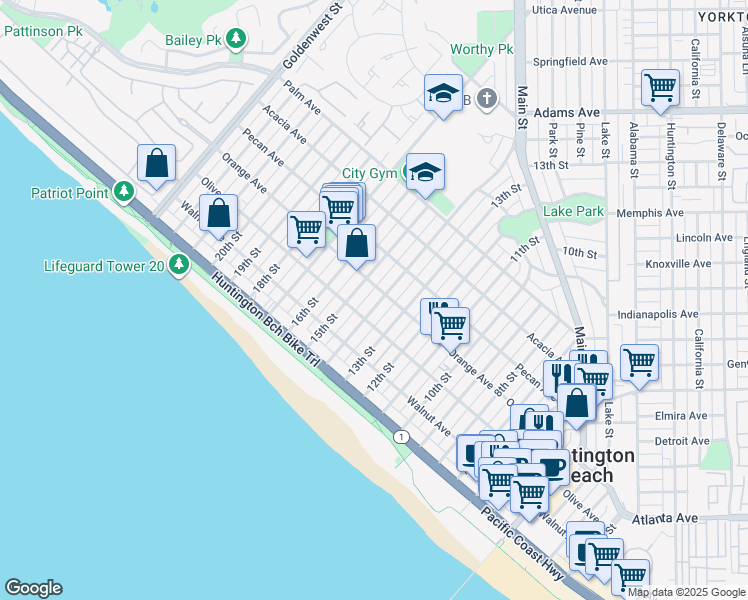Image resolution: width=748 pixels, height=600 pixels.
Task: Click the shopping bag marker by Lake St
Action: click(577, 404)
